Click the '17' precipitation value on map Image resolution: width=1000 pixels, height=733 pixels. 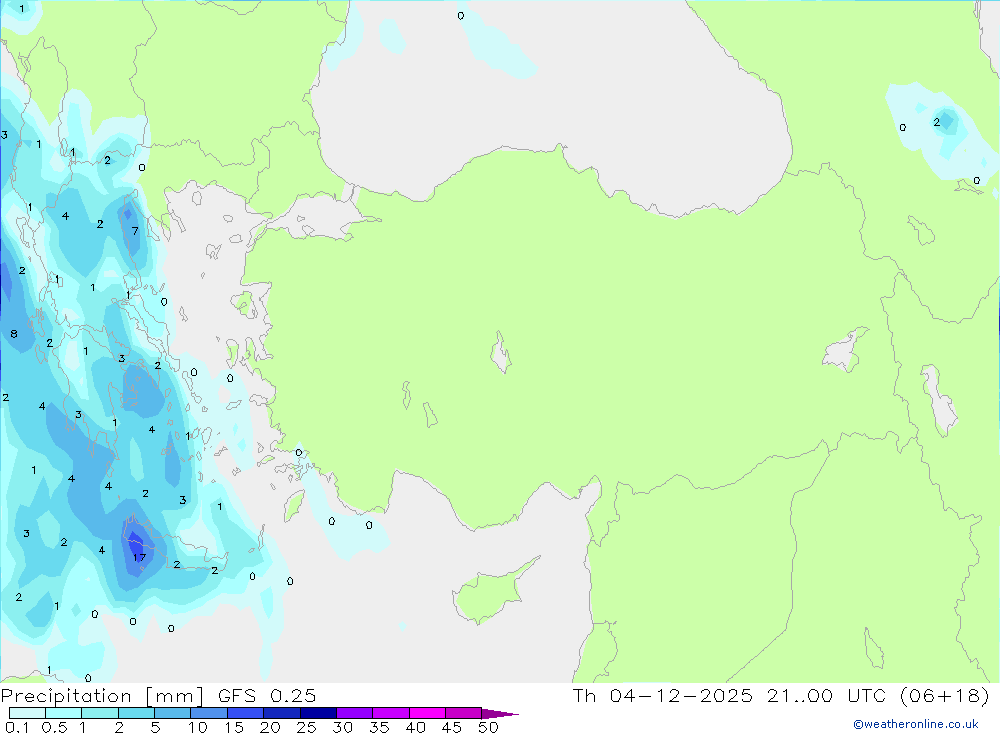click(x=139, y=557)
